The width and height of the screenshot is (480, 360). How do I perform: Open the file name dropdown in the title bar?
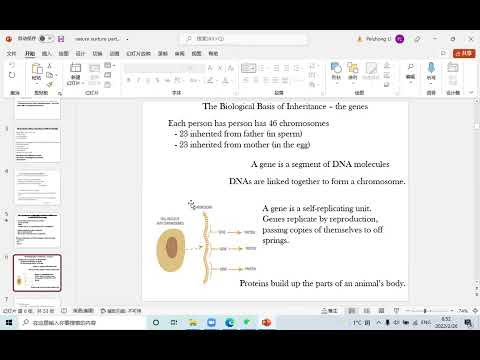(127, 39)
